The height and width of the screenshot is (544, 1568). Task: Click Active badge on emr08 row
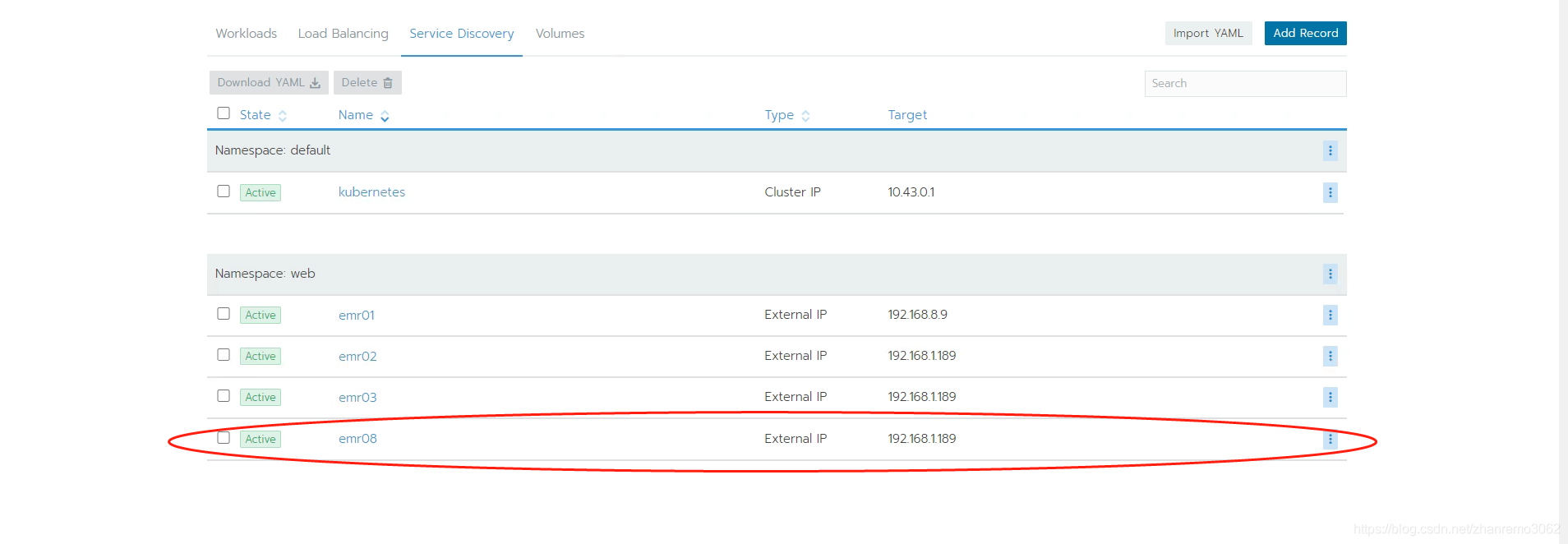261,439
